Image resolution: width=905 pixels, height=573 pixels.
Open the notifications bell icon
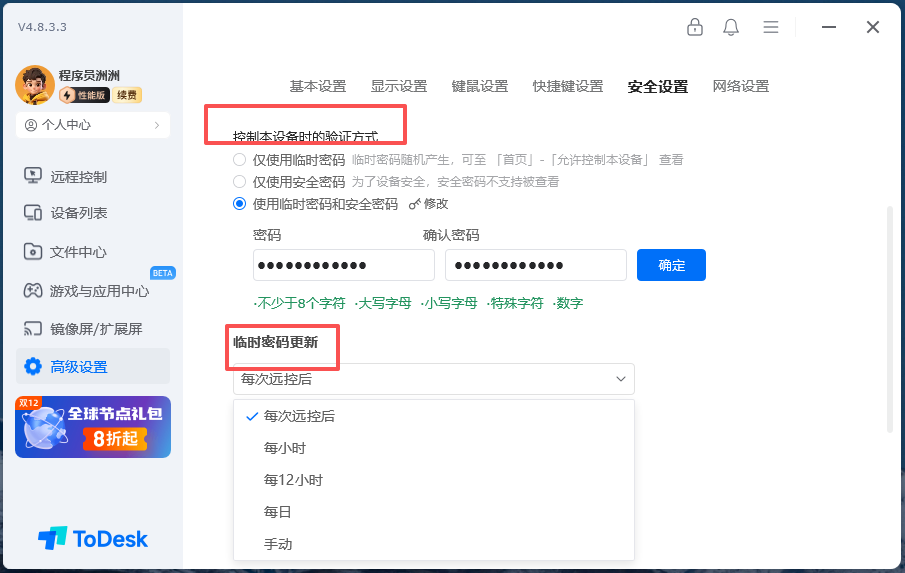point(731,27)
